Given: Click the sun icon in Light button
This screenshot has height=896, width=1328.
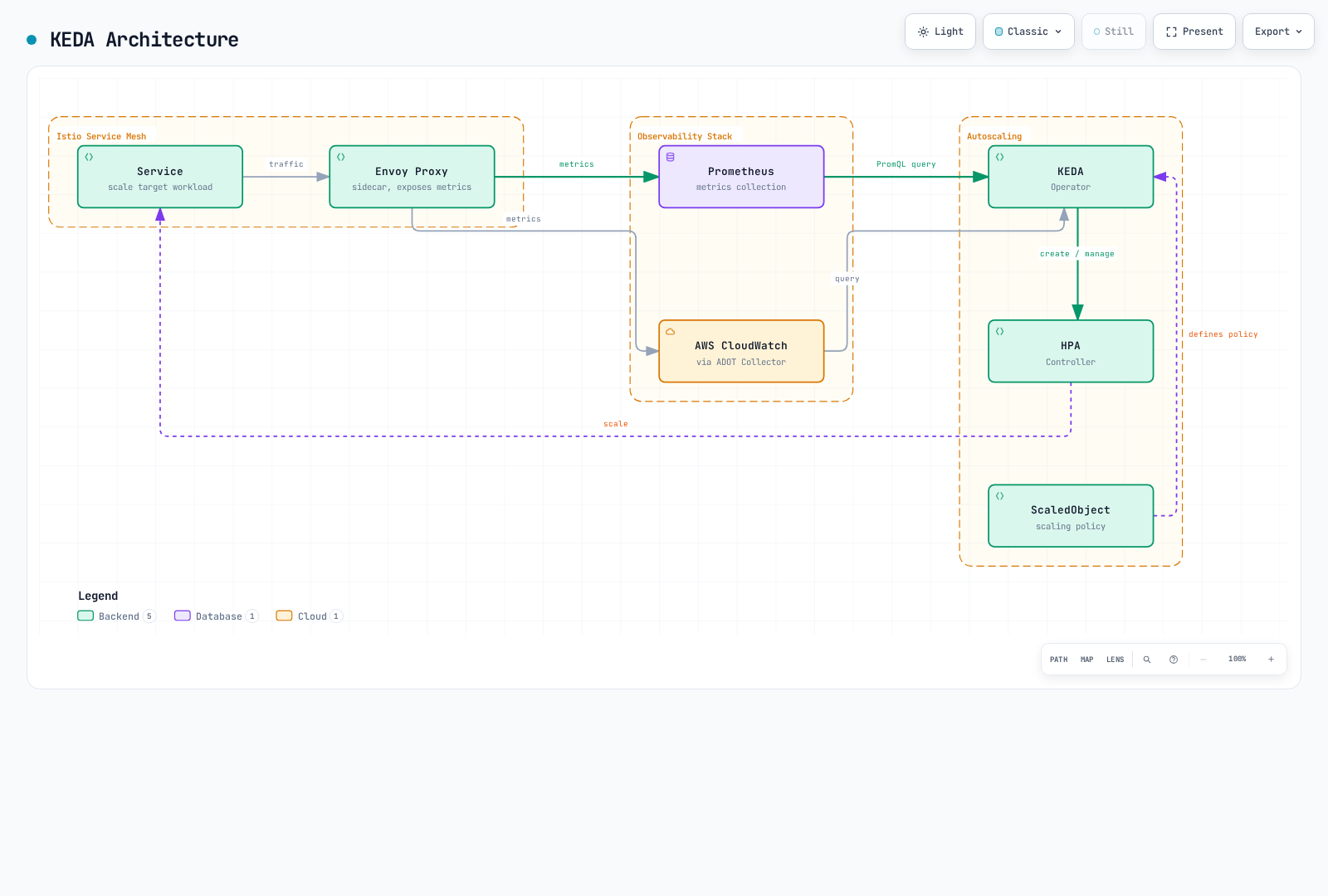Looking at the screenshot, I should 923,32.
